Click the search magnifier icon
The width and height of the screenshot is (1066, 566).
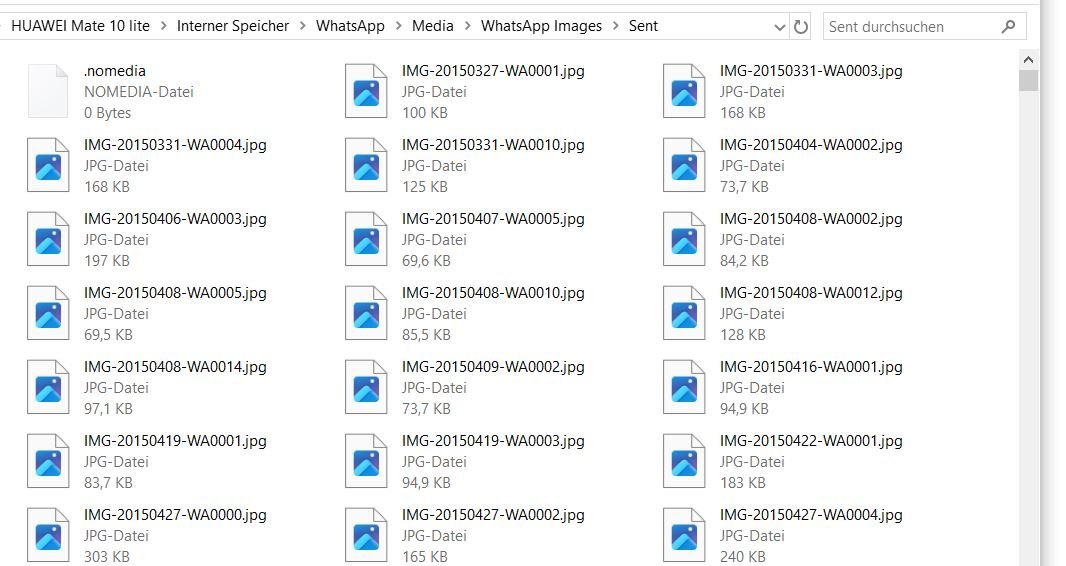point(1007,27)
